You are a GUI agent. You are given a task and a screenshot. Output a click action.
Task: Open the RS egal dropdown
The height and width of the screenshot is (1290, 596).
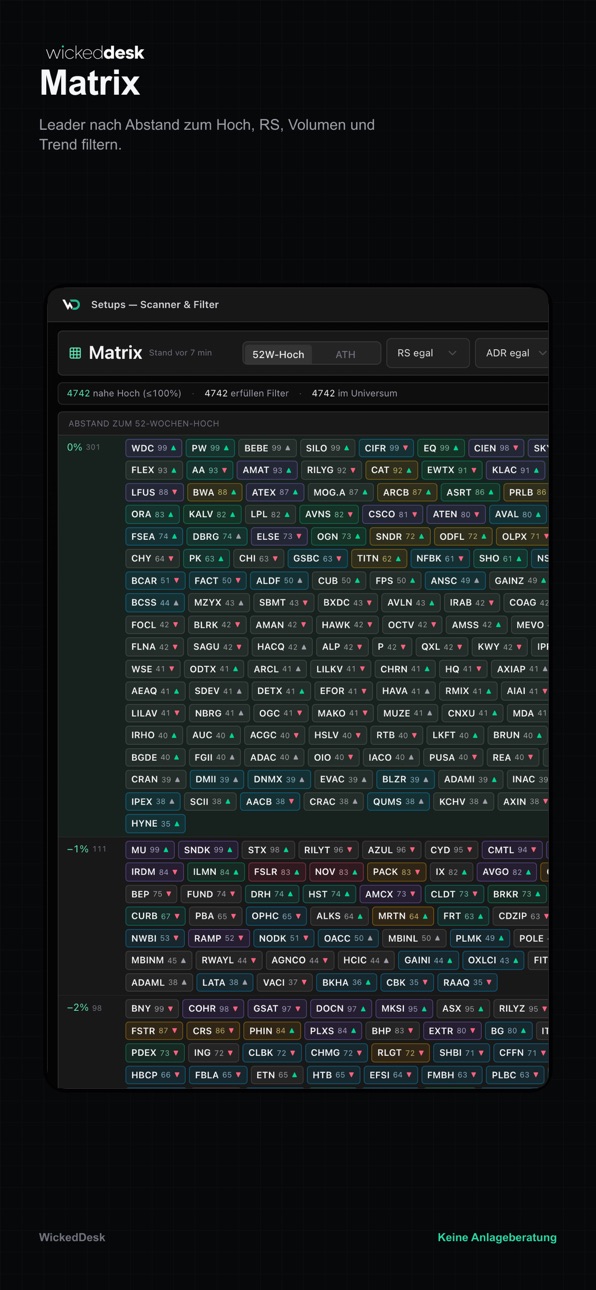click(427, 353)
